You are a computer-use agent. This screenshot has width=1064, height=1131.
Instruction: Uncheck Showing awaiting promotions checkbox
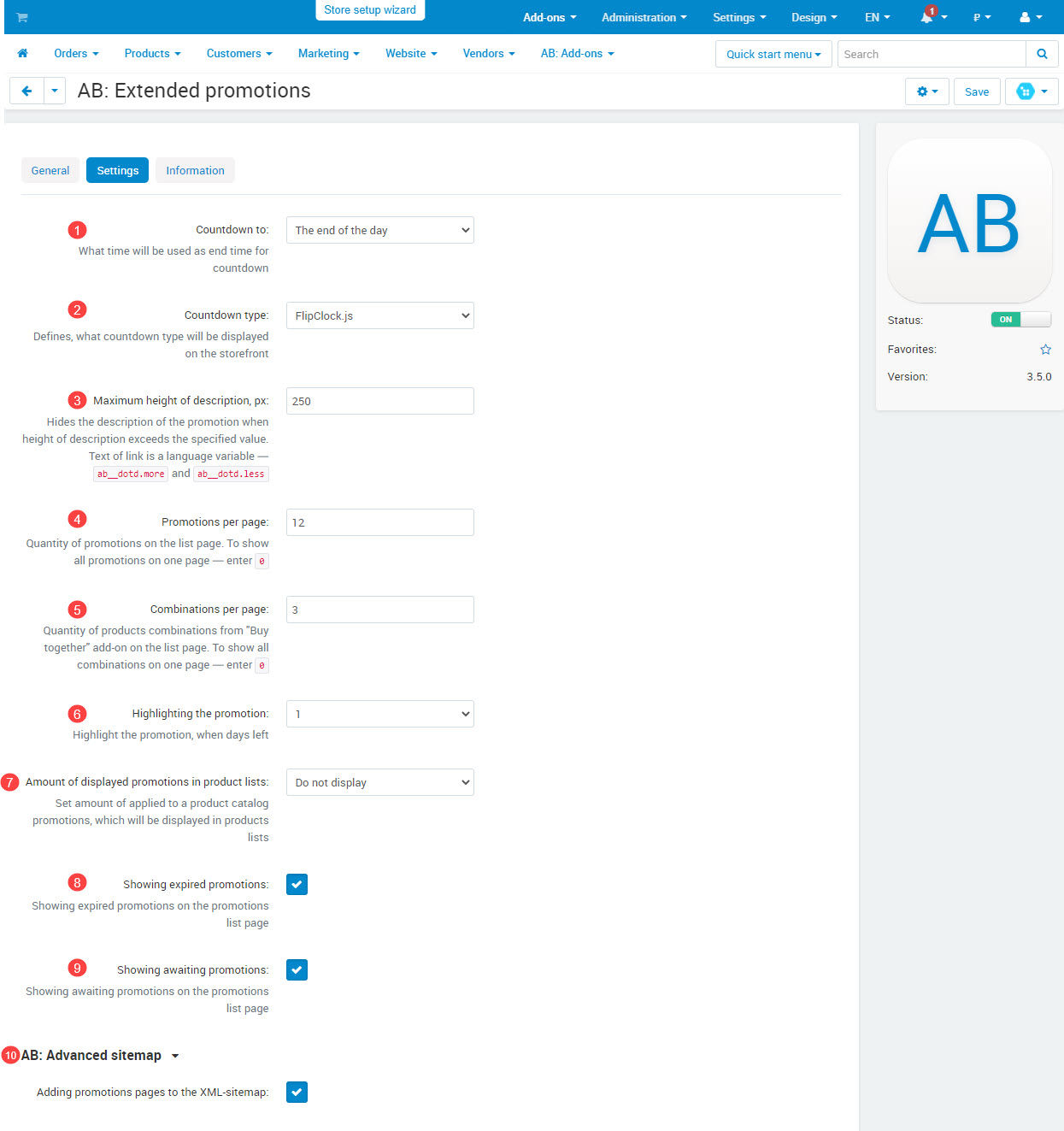coord(297,970)
